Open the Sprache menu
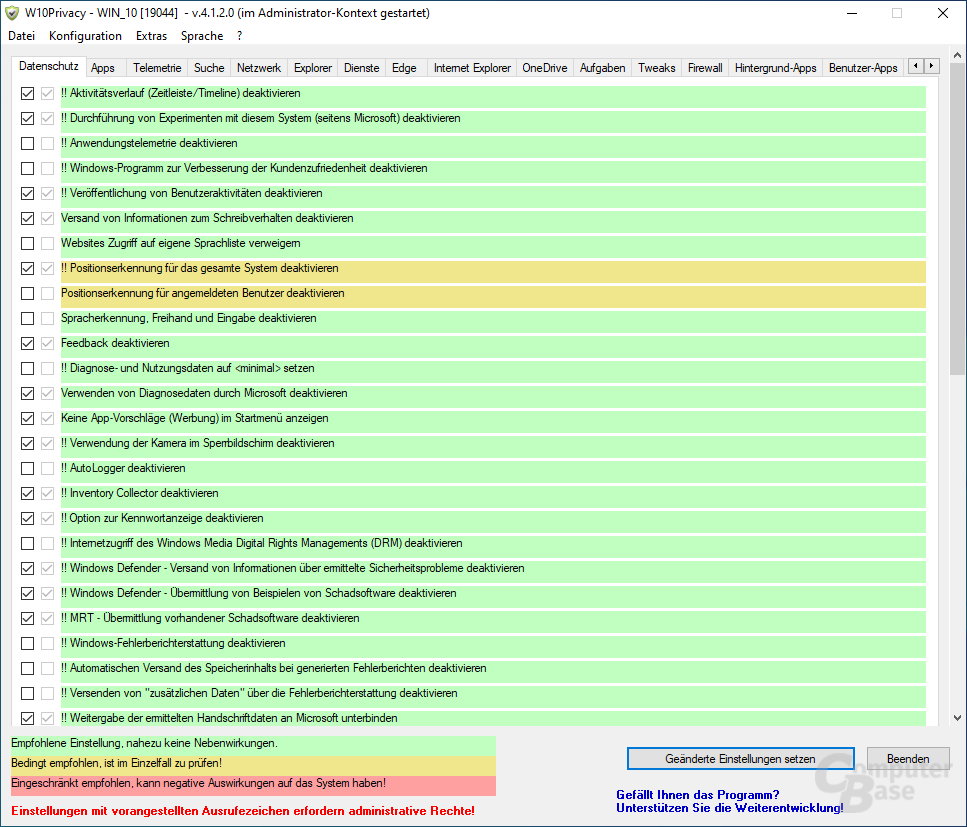This screenshot has height=827, width=967. [202, 36]
